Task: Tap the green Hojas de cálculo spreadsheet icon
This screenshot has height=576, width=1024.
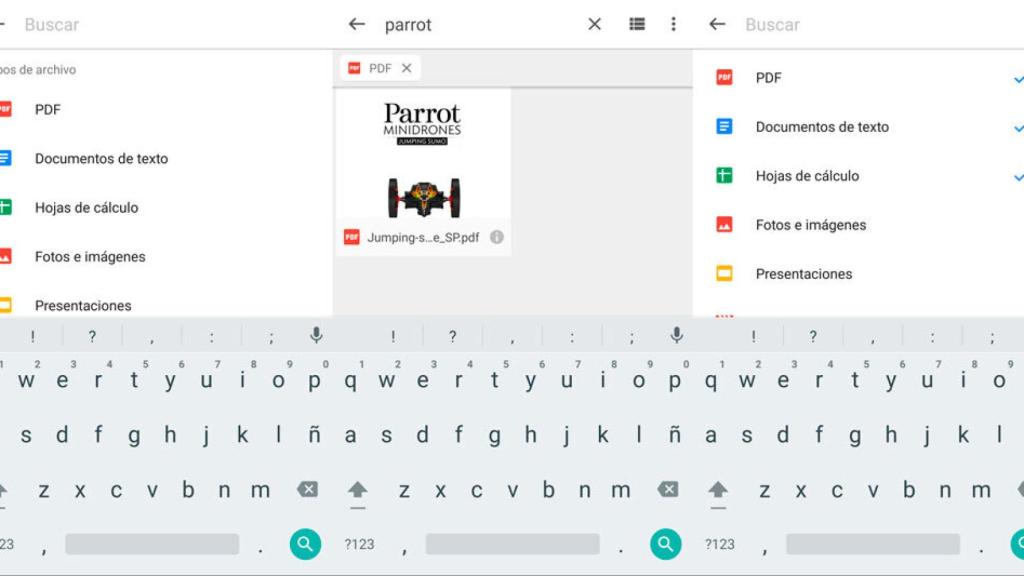Action: point(10,207)
